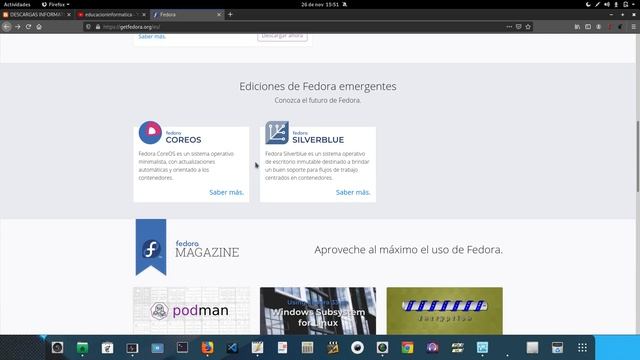Open the screenshot tool in dock

[482, 347]
